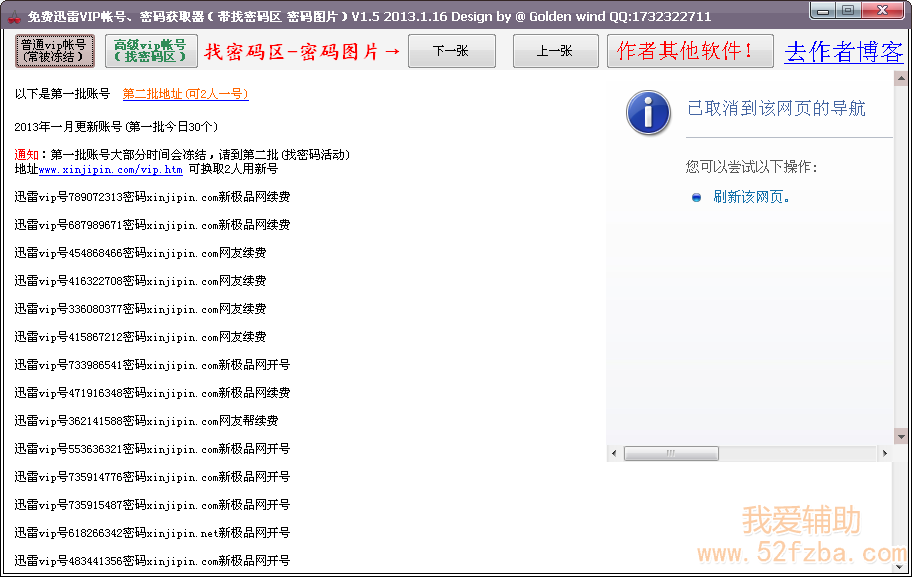
Task: Select account line 454868466
Action: point(140,253)
